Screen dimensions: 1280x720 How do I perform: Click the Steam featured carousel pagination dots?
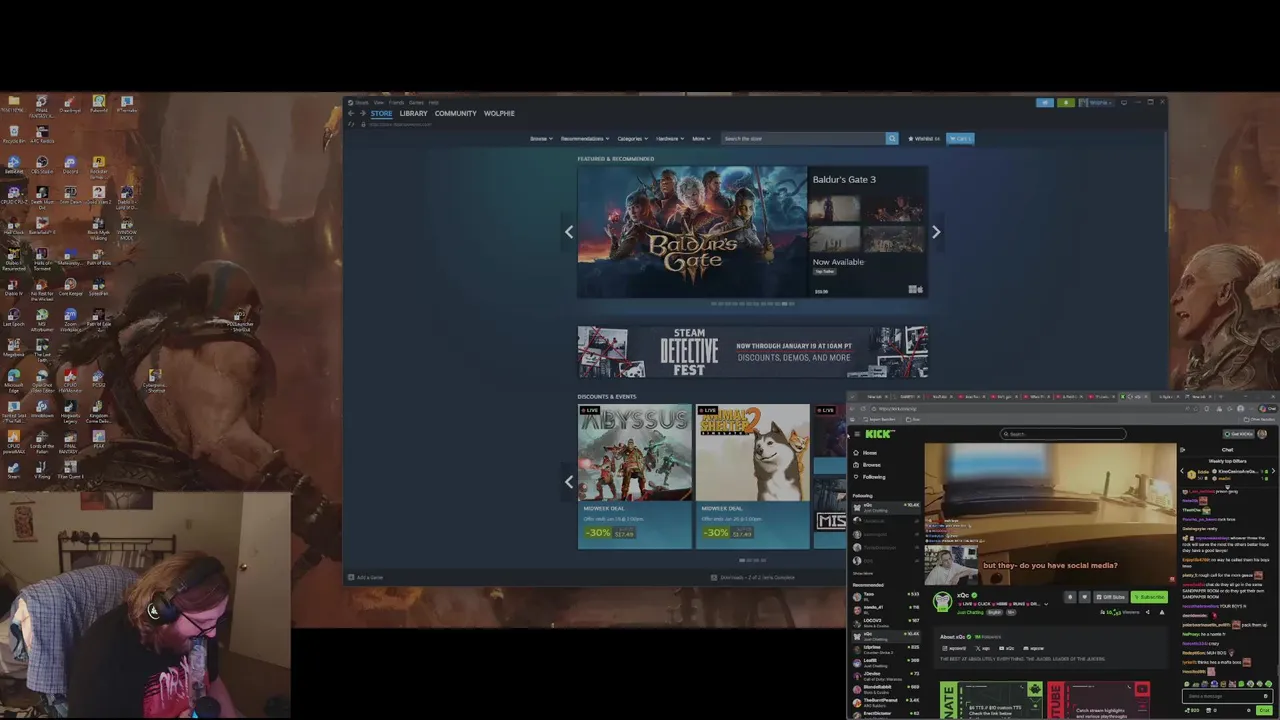(x=752, y=303)
